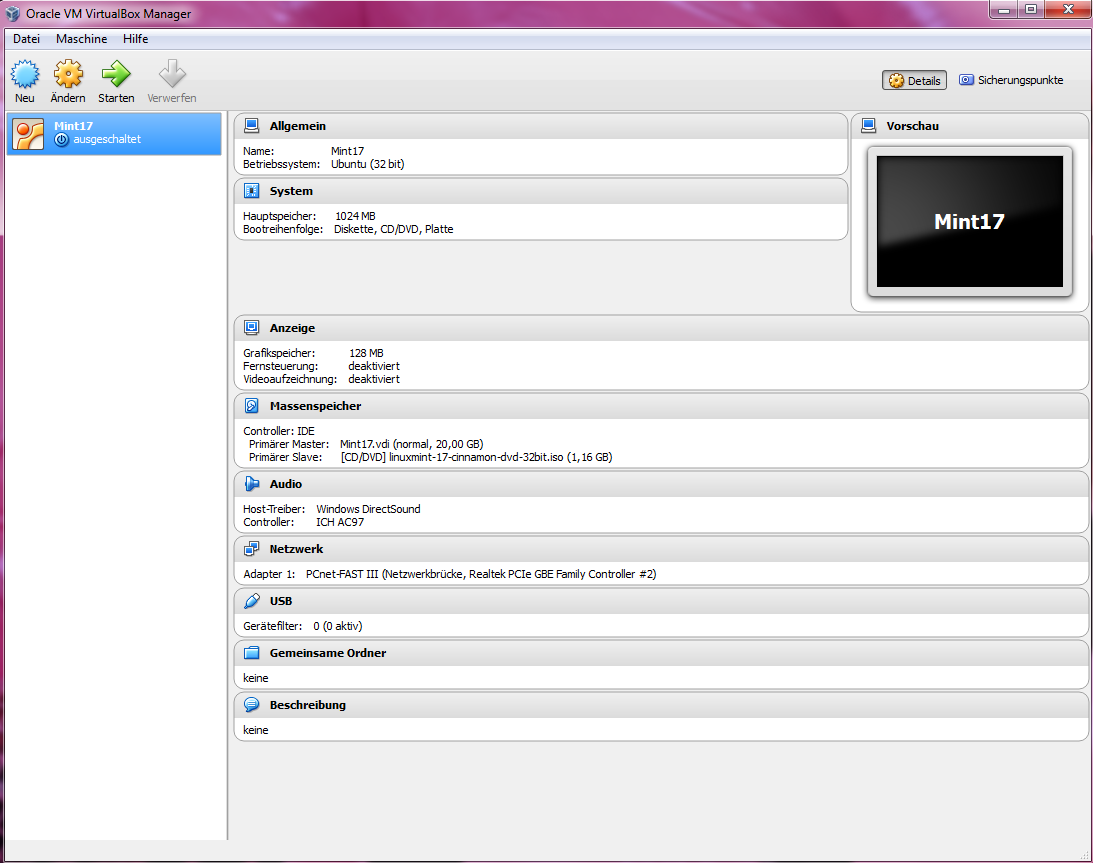Click the Diskette, CD/DVD, Platte boot order
This screenshot has width=1093, height=863.
(393, 229)
